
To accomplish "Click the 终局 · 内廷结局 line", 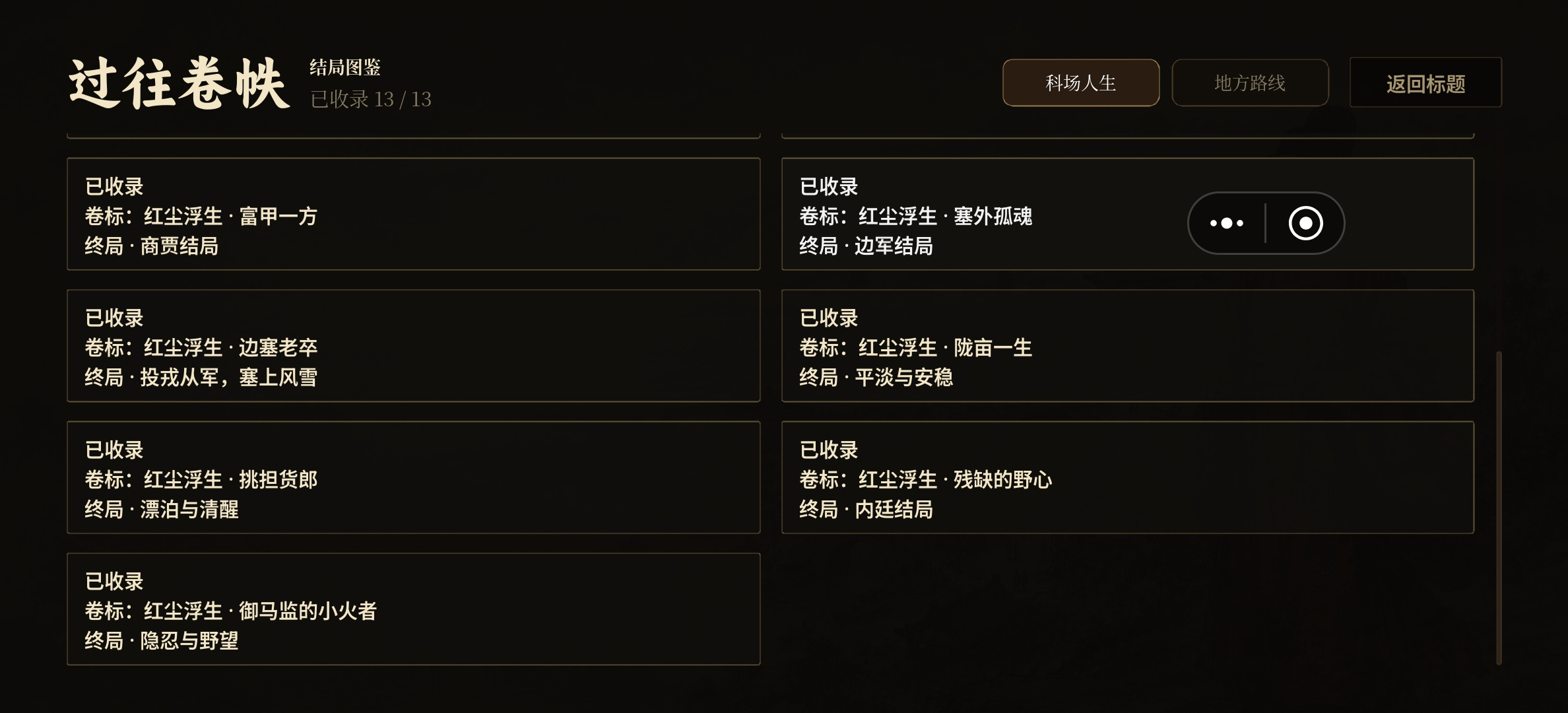I will tap(866, 509).
